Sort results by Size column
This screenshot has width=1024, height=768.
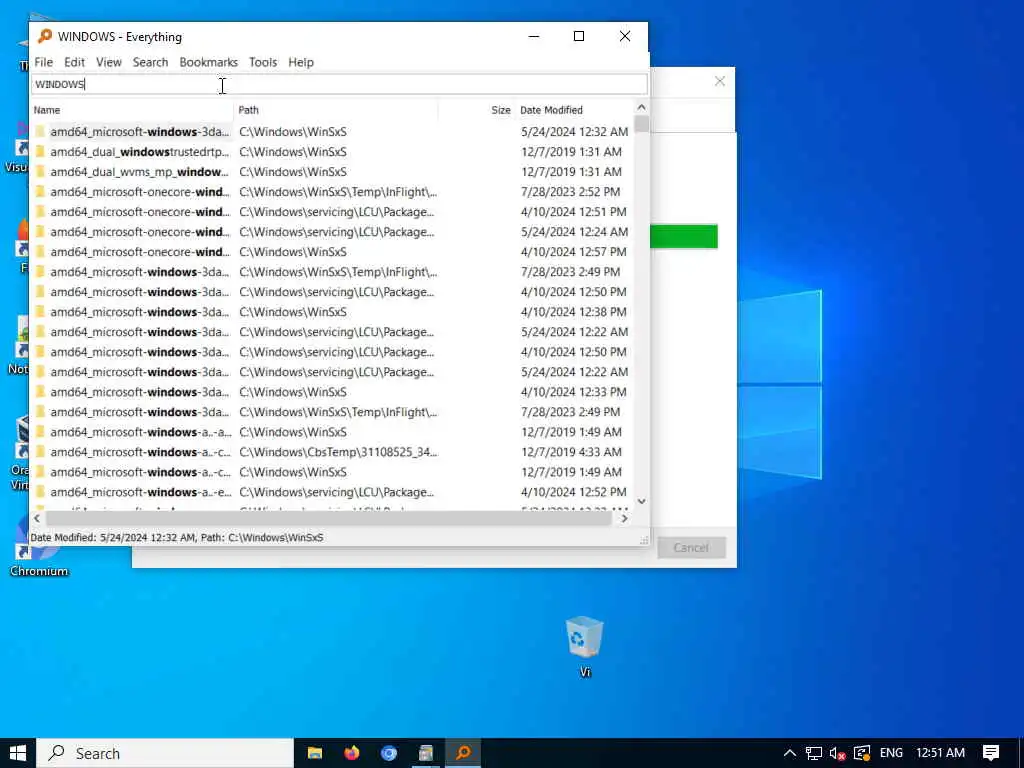click(x=476, y=110)
